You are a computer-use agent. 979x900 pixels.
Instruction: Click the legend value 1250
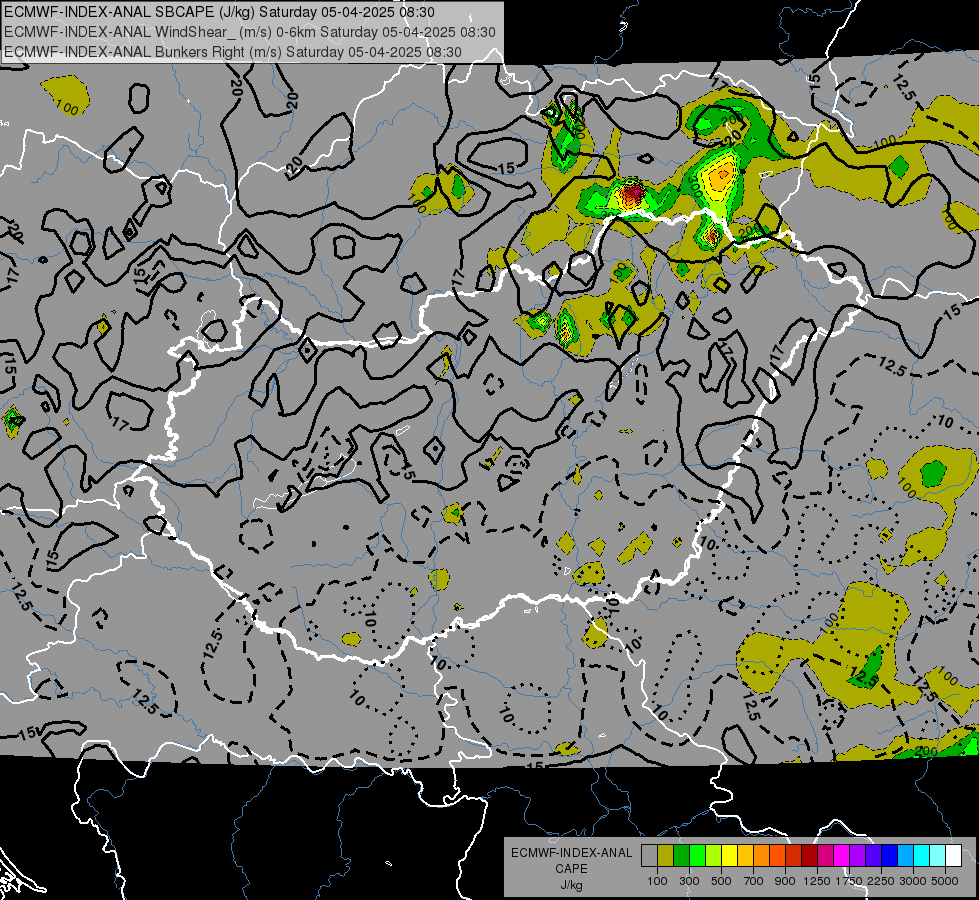pyautogui.click(x=817, y=881)
